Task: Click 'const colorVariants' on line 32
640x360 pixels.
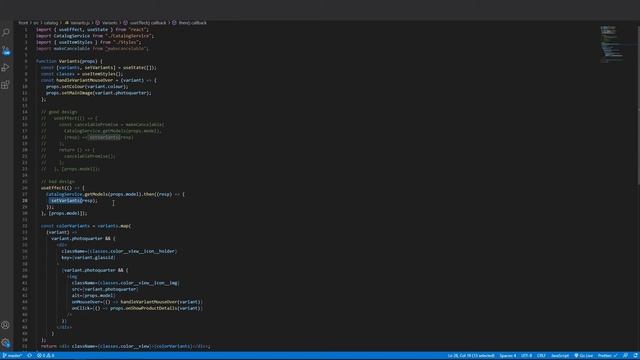Action: click(65, 226)
